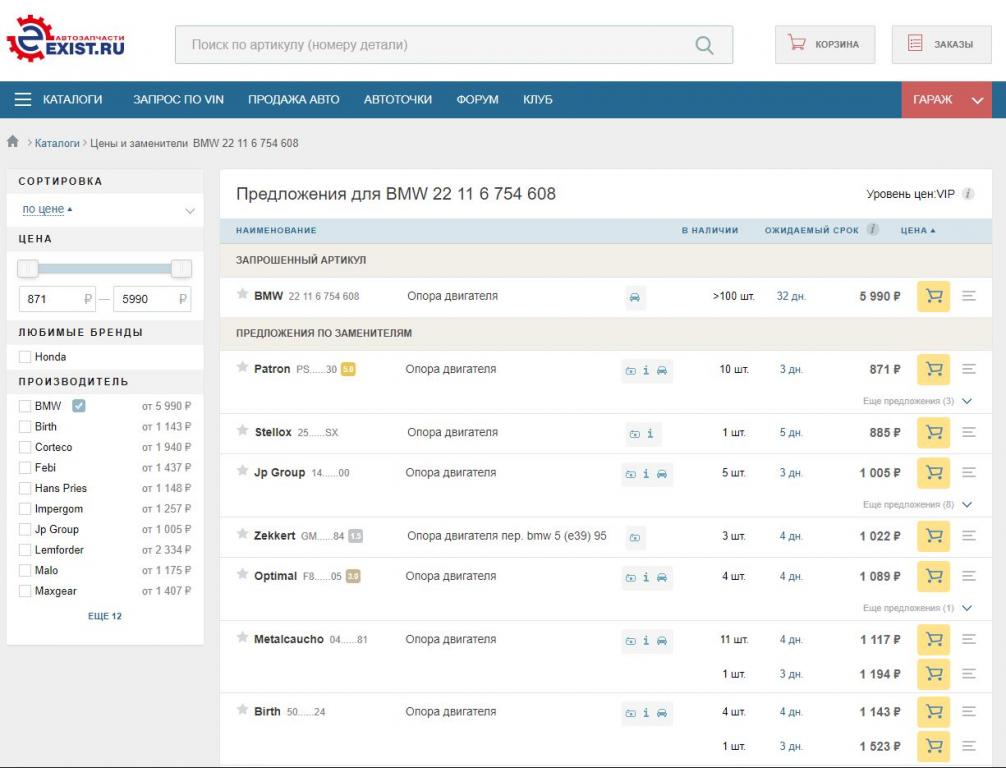
Task: Open the КЛУБ page
Action: tap(538, 99)
